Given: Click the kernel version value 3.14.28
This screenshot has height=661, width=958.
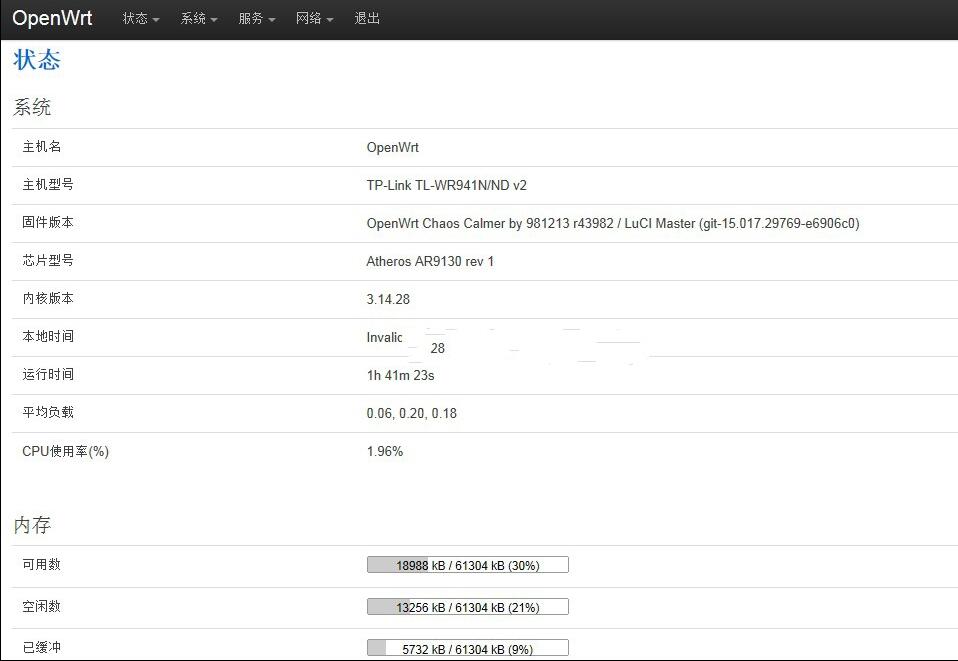Looking at the screenshot, I should [388, 299].
